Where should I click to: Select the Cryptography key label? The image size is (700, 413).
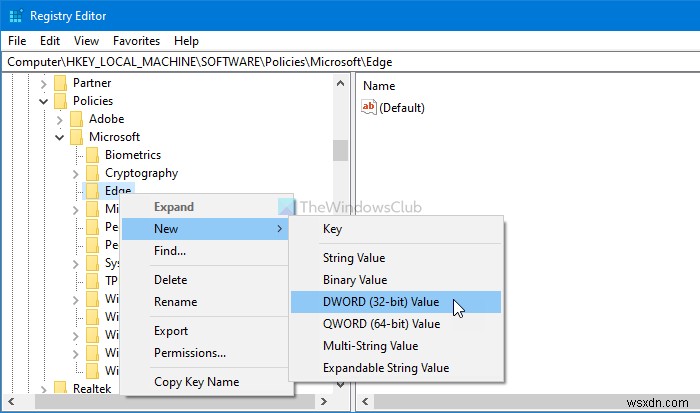[x=141, y=173]
